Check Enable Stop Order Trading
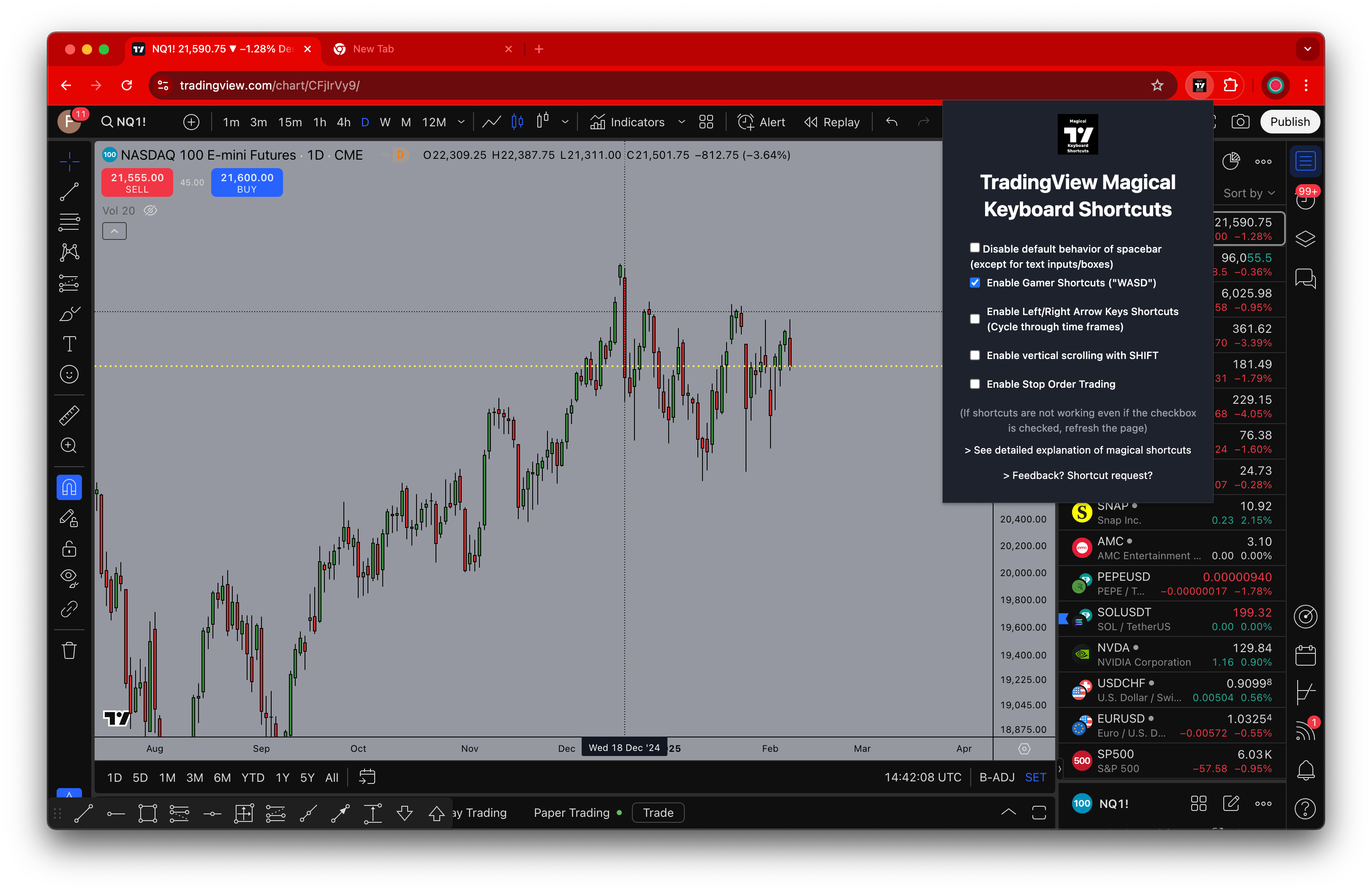The image size is (1372, 892). point(975,384)
